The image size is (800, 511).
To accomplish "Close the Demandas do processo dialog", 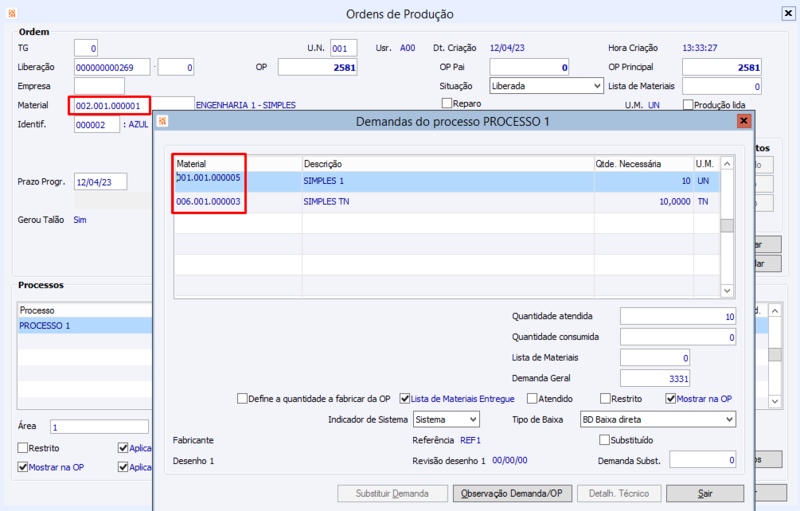I will [x=744, y=121].
